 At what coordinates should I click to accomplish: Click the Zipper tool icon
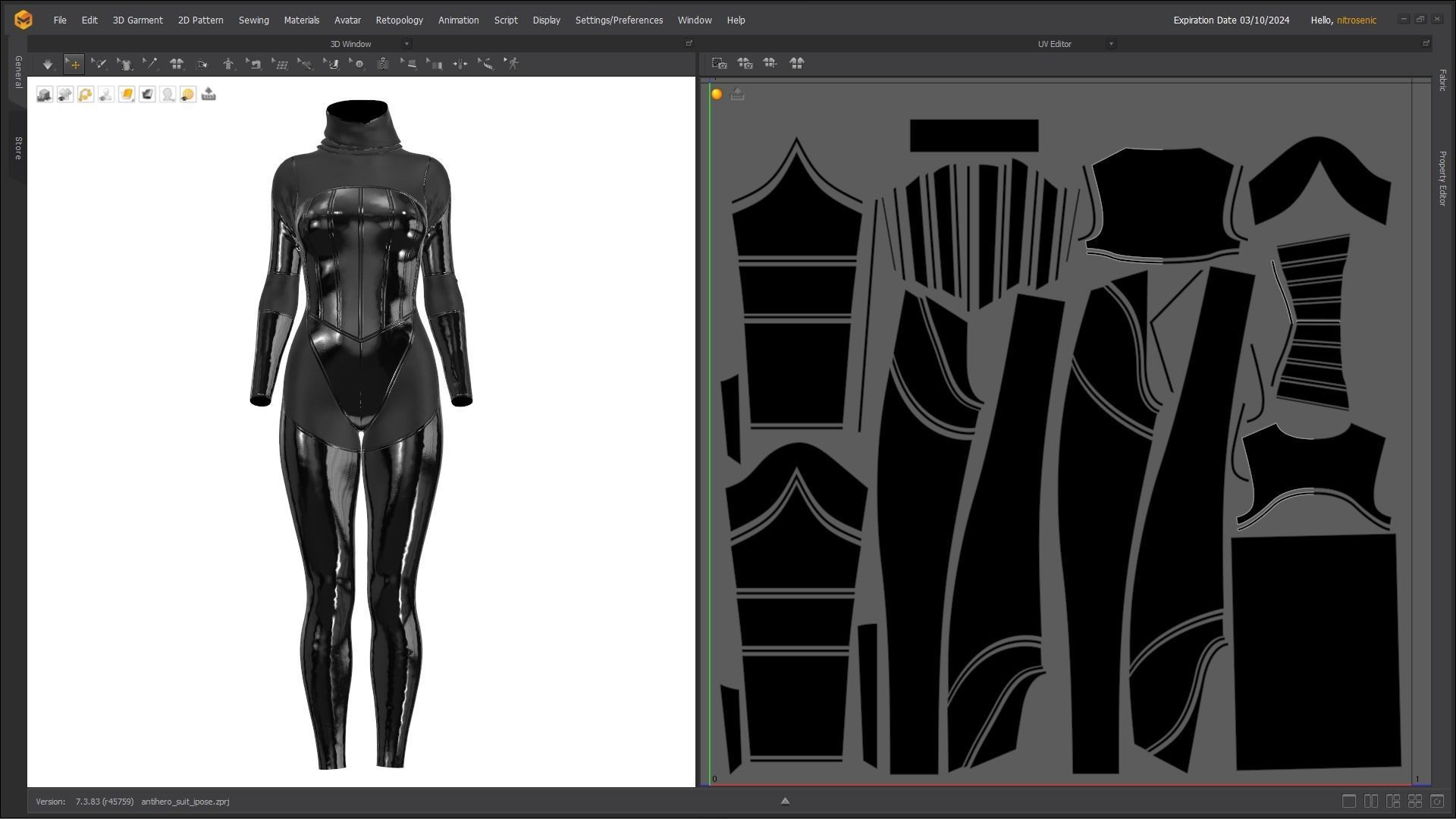coord(383,64)
